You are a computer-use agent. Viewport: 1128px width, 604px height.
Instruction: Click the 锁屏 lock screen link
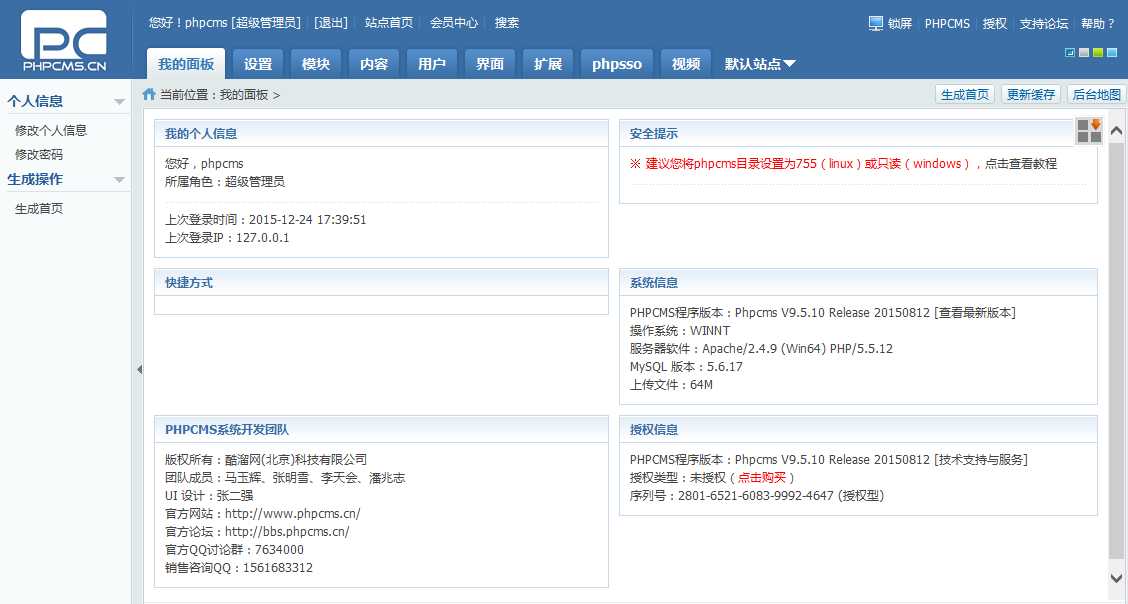(900, 24)
